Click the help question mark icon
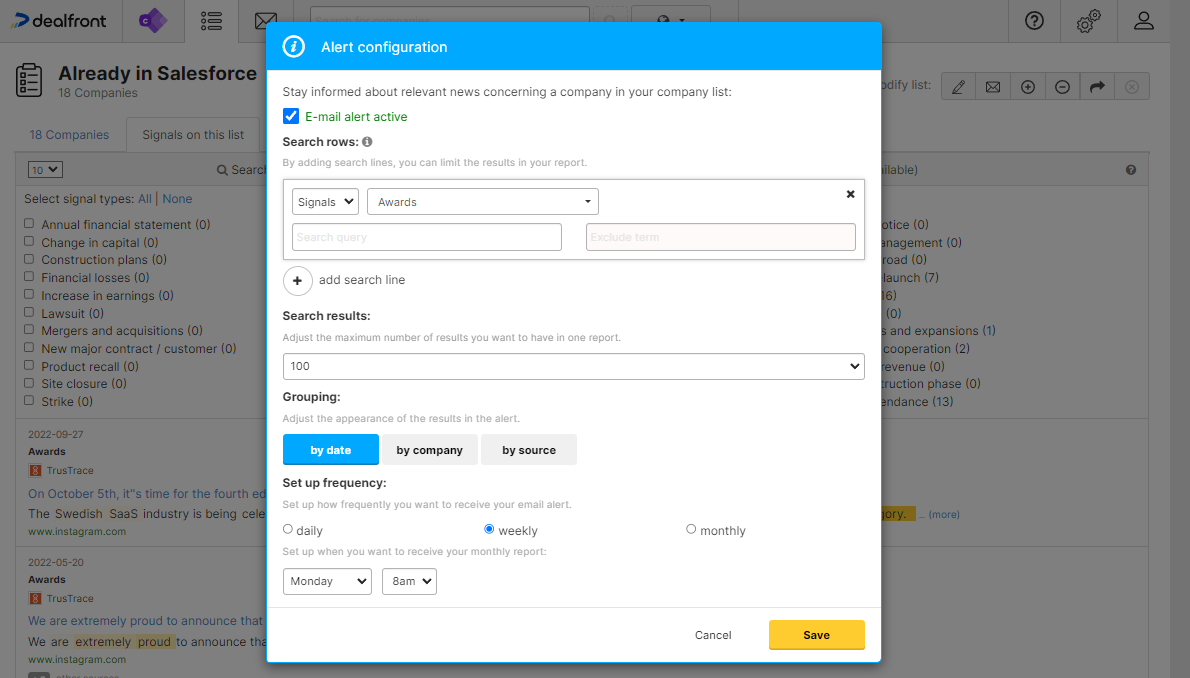Image resolution: width=1190 pixels, height=678 pixels. coord(1034,21)
